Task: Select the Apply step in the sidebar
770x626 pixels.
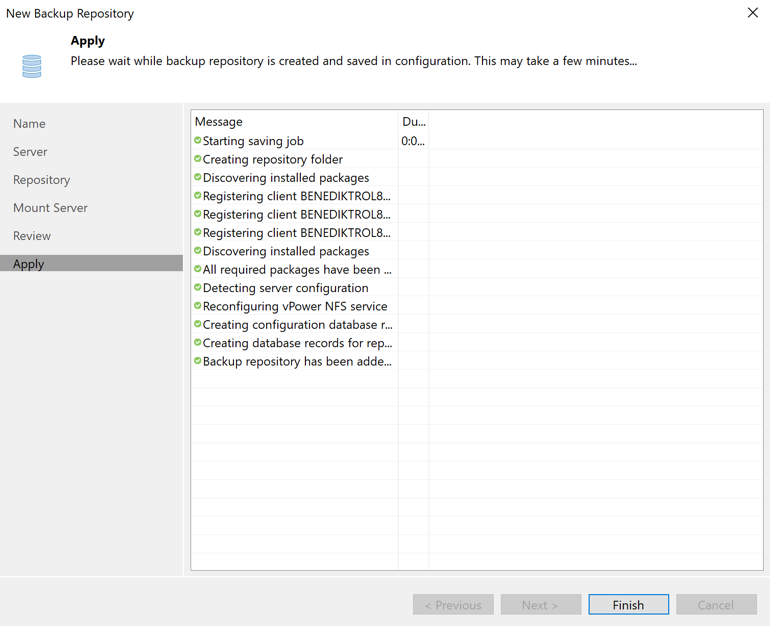Action: pos(29,264)
